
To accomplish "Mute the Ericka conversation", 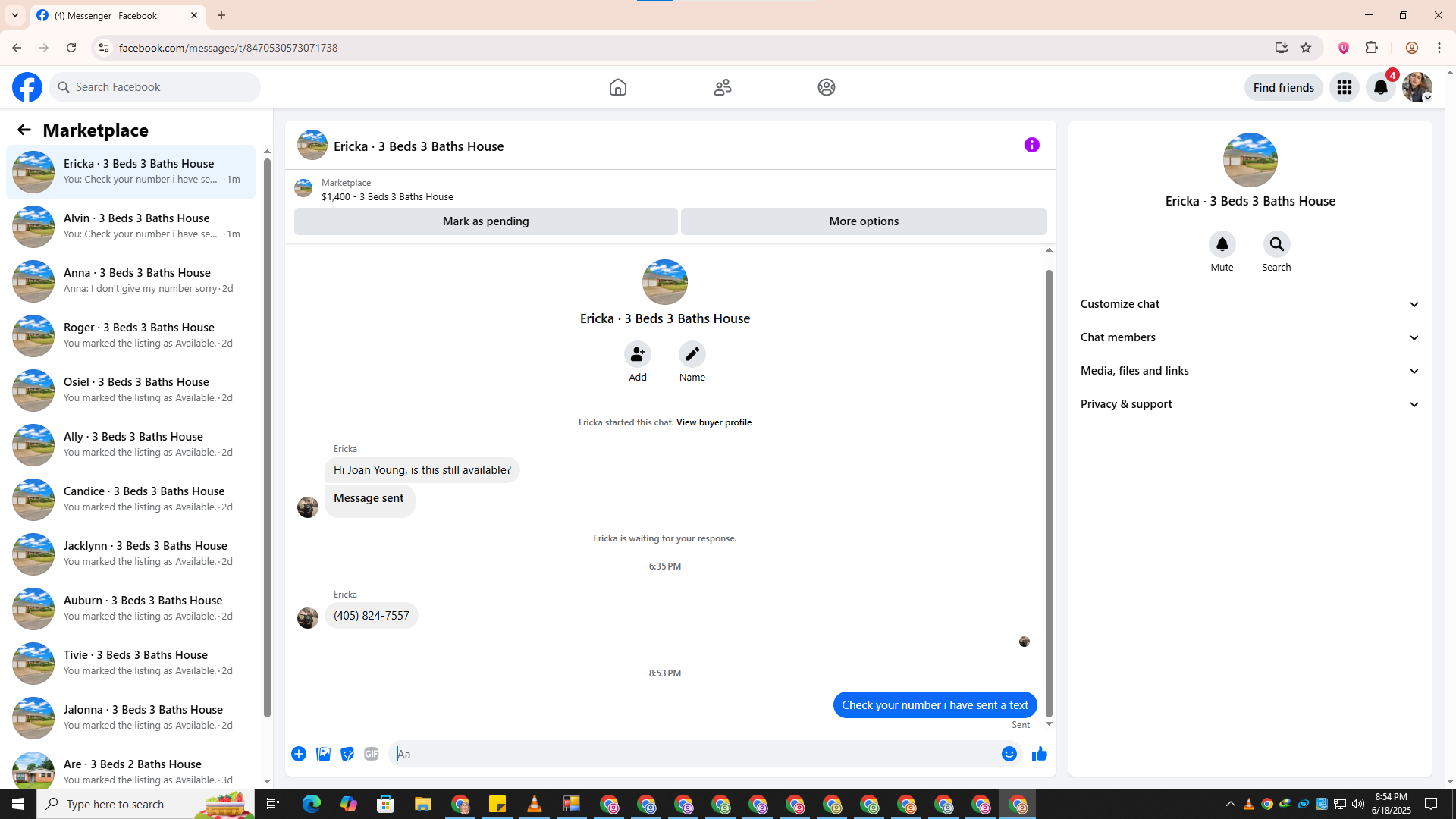I will point(1222,244).
